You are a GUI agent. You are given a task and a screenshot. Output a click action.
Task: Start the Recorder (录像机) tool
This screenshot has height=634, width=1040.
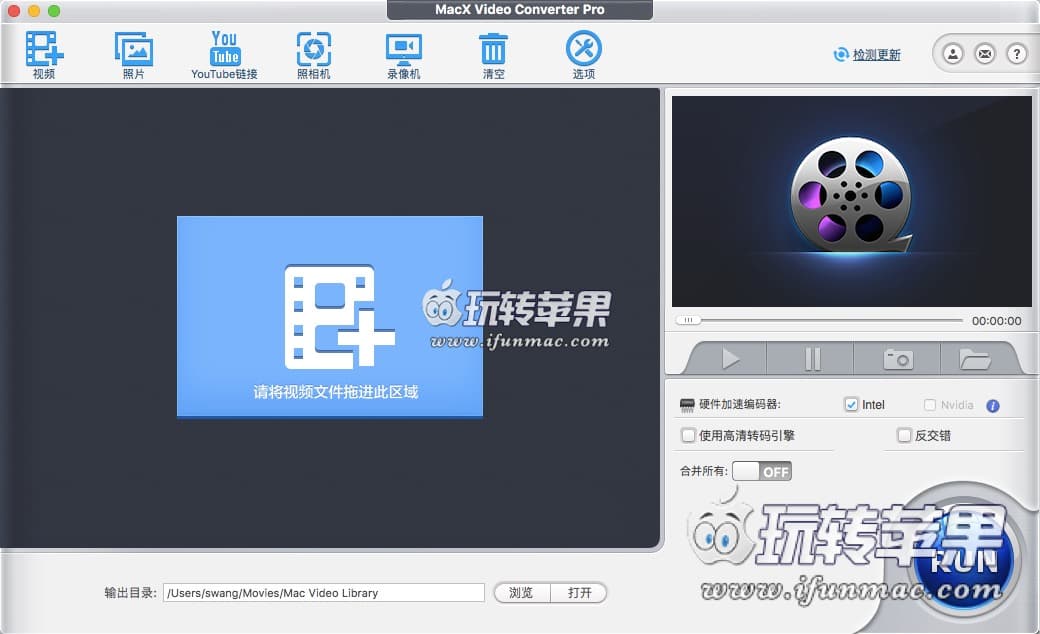pos(404,54)
